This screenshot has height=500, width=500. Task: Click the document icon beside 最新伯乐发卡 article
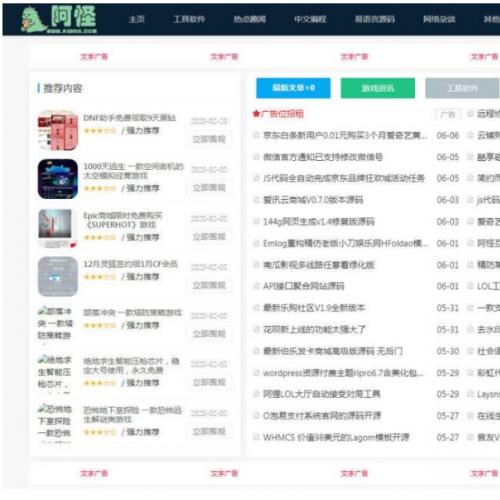coord(256,351)
